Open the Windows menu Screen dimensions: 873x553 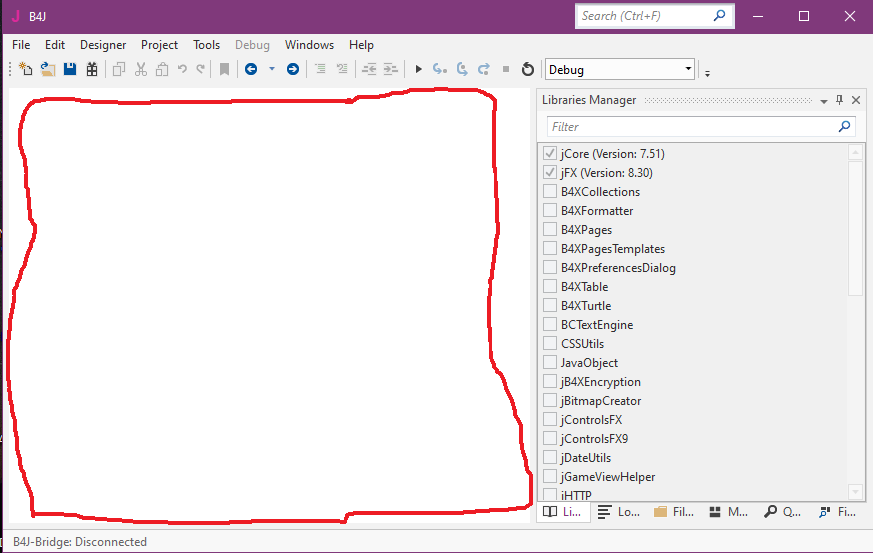(310, 45)
